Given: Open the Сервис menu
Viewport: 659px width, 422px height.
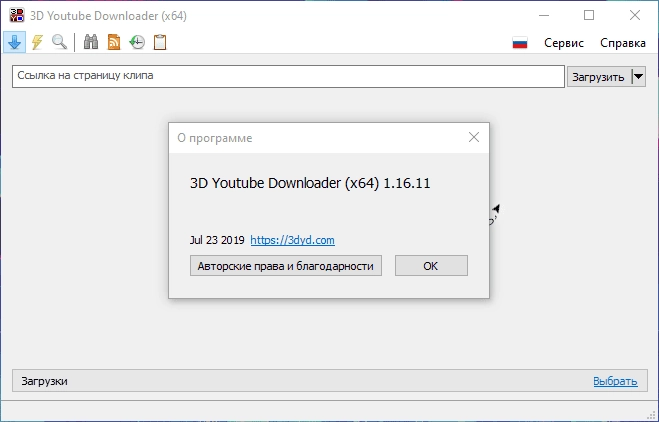Looking at the screenshot, I should click(564, 43).
